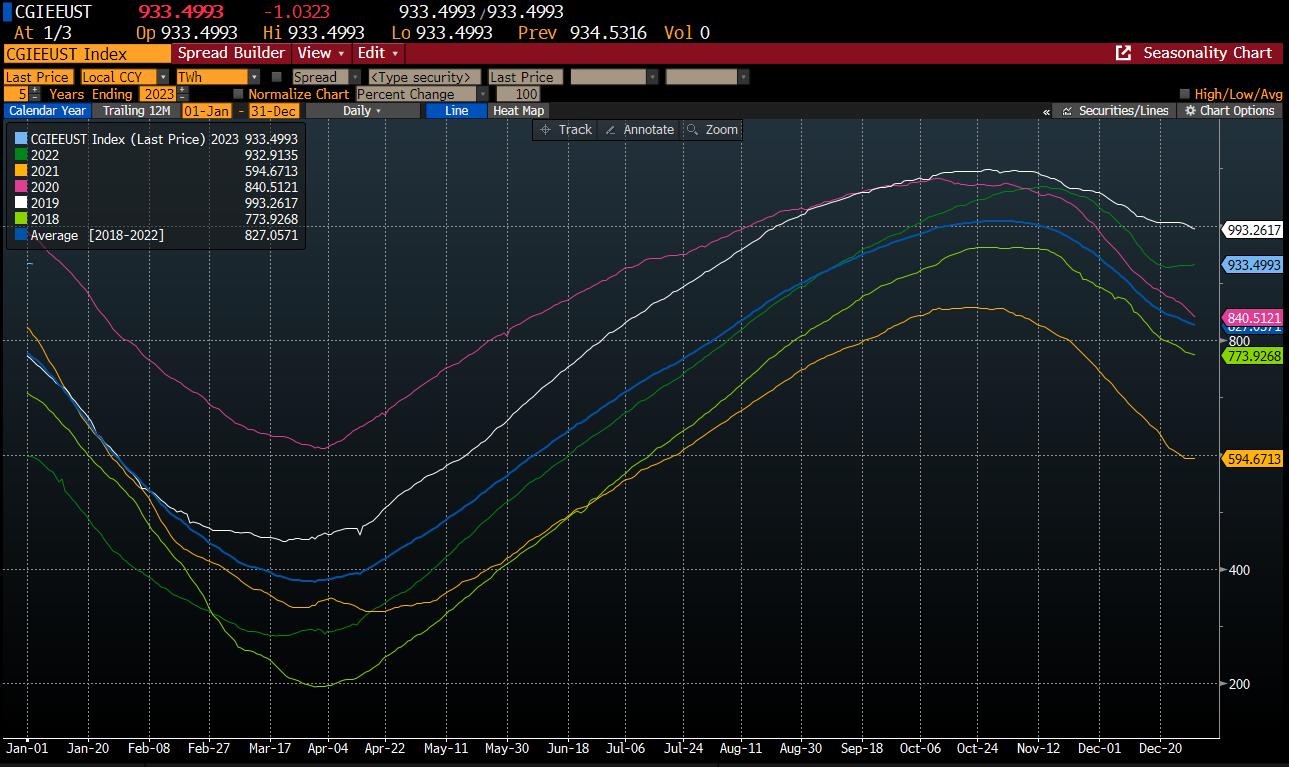
Task: Tick the High/Low/Avg checkbox
Action: [x=1185, y=94]
